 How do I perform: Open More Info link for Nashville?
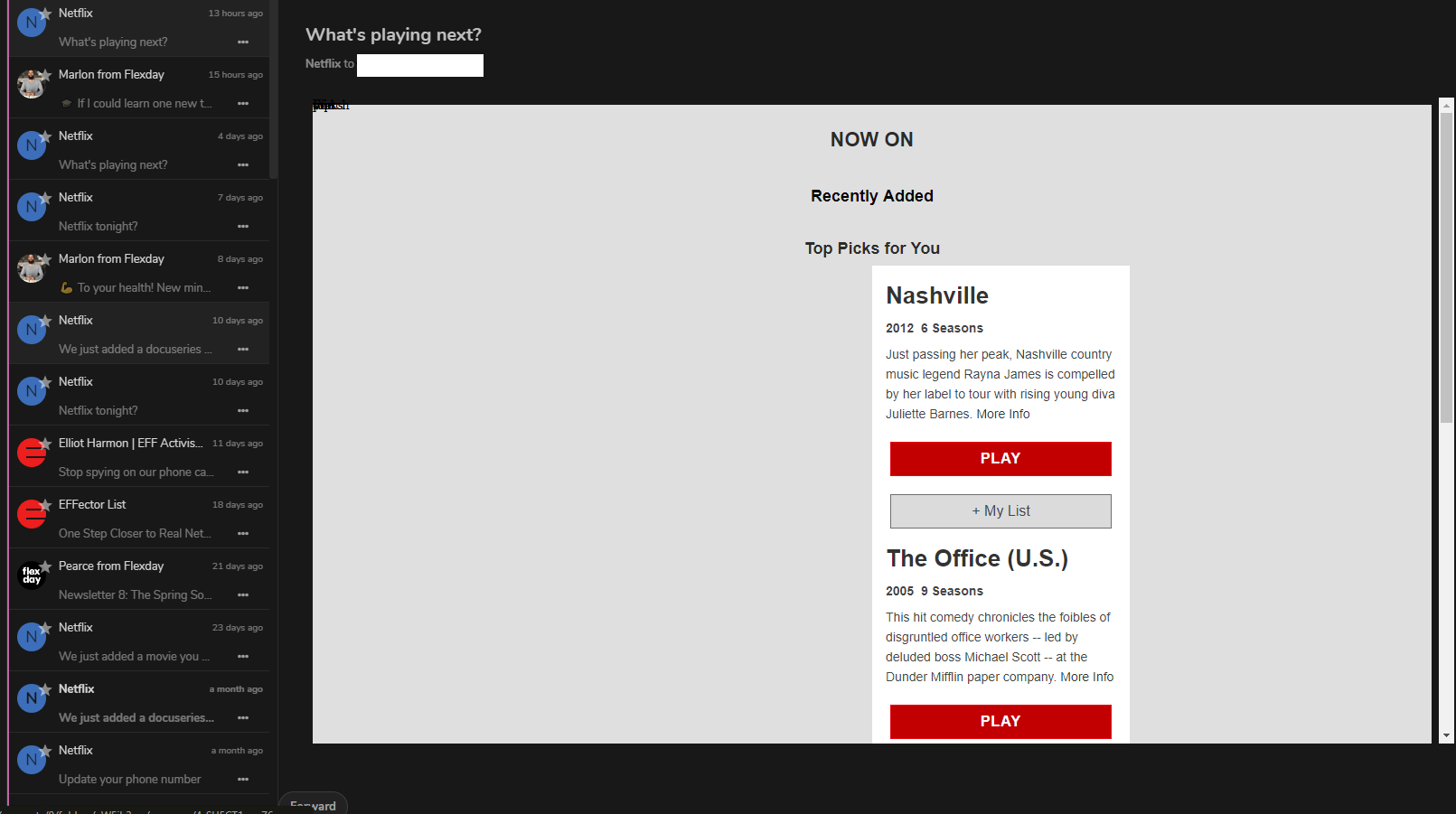tap(1003, 414)
